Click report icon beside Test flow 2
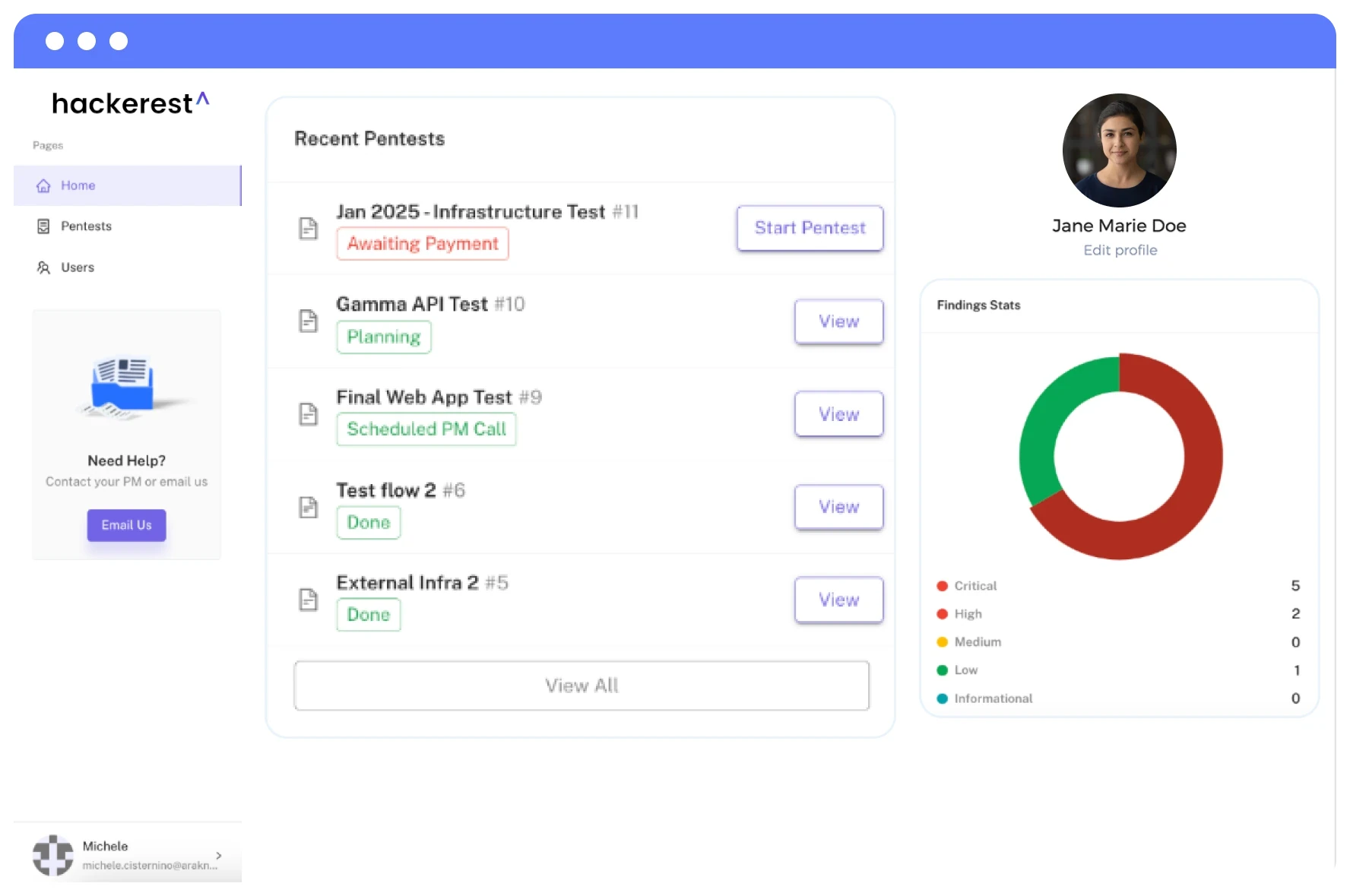Screen dimensions: 1350x896 (308, 507)
